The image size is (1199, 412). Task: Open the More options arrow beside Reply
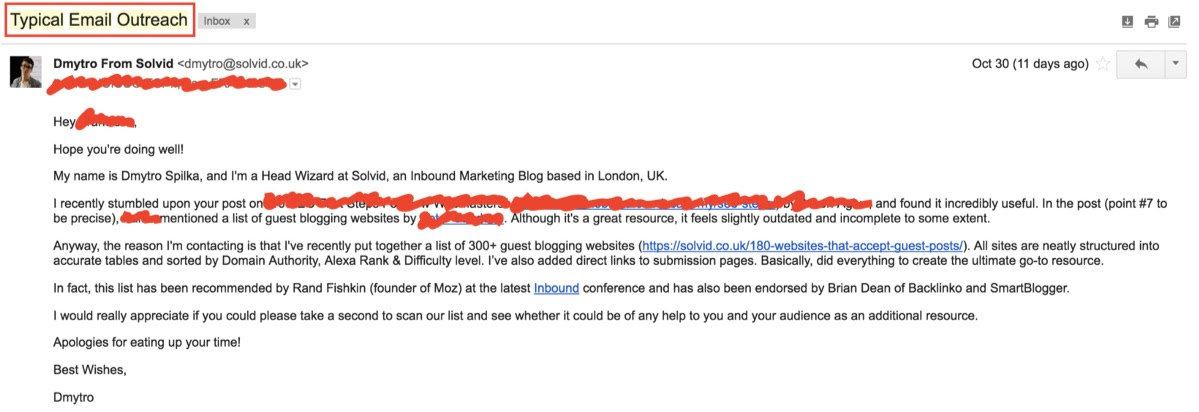point(1175,64)
